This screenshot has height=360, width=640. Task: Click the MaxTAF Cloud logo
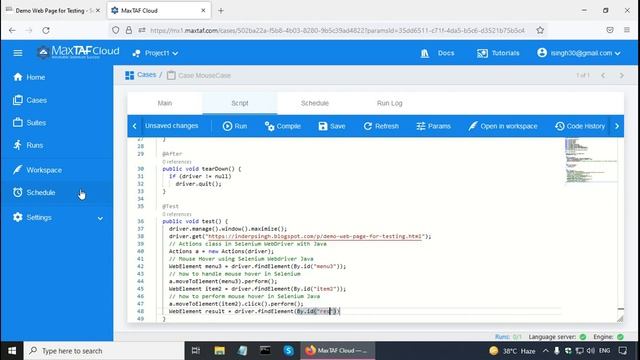[78, 52]
